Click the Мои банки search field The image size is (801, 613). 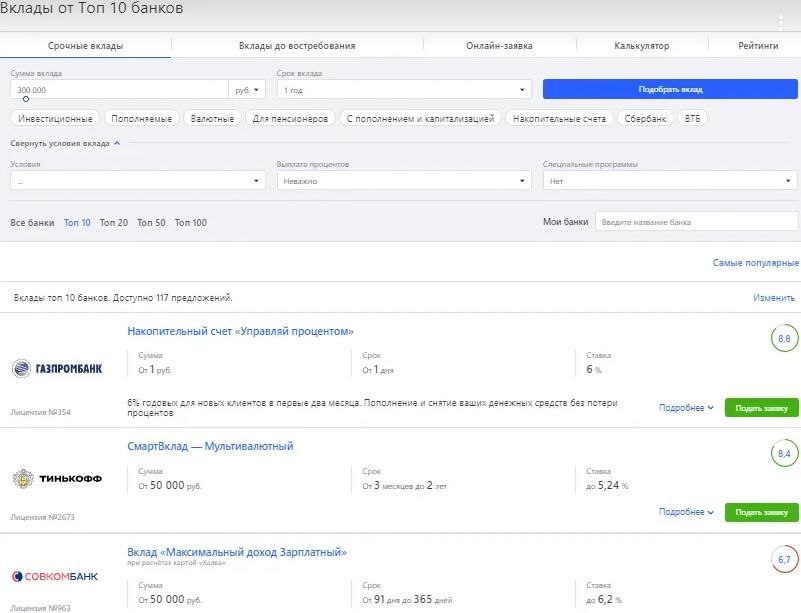[696, 222]
